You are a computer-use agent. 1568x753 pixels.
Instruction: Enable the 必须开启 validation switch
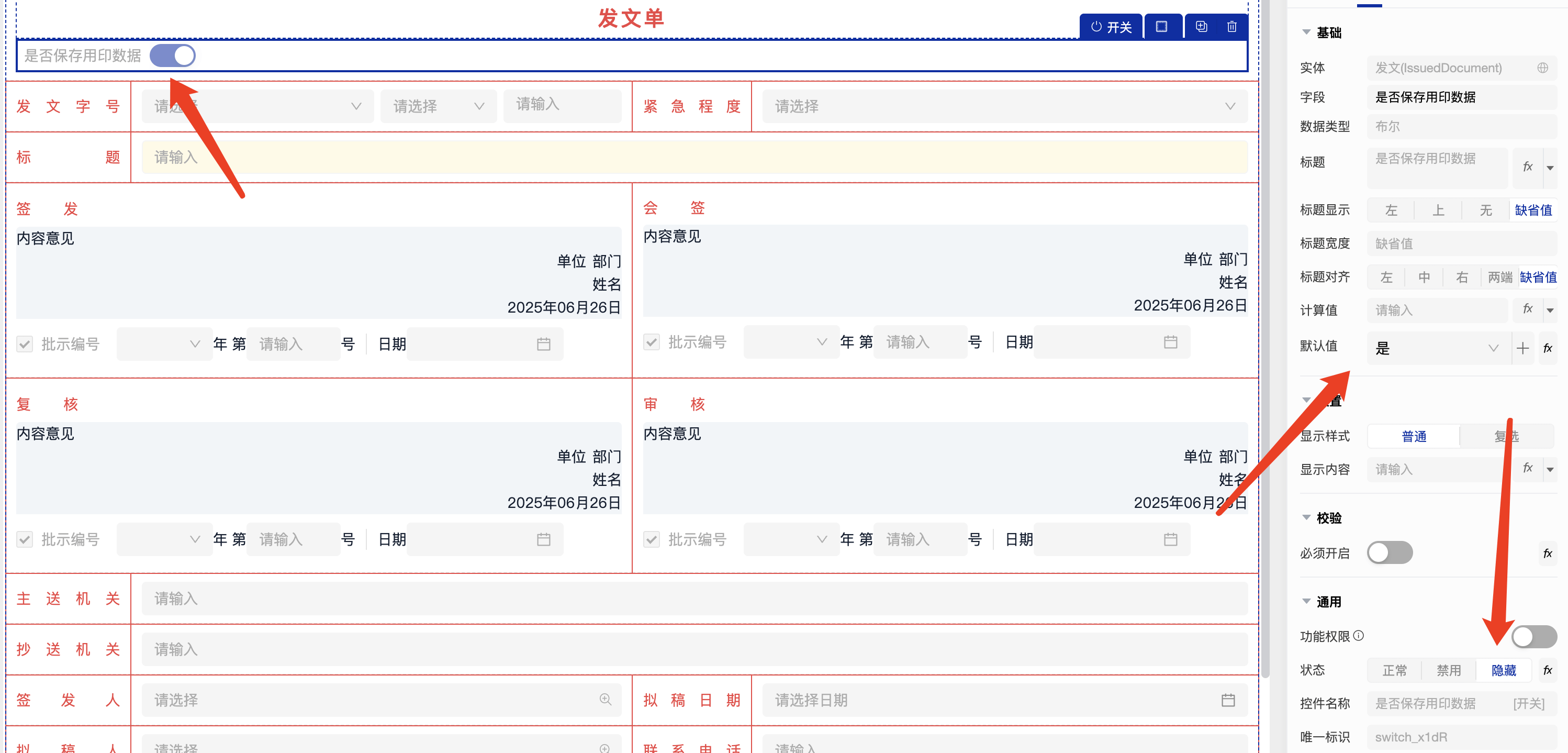coord(1390,552)
